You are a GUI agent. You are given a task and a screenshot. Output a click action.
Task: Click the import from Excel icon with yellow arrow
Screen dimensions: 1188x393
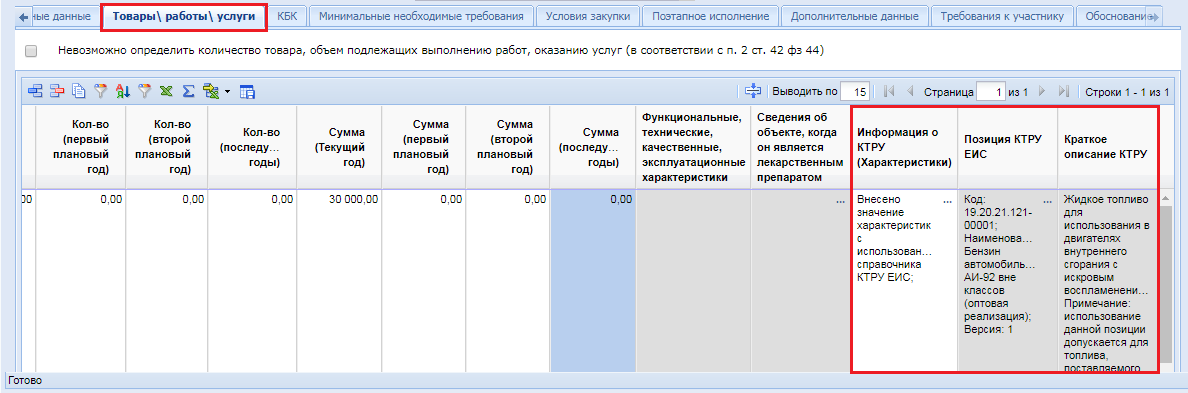pos(211,92)
